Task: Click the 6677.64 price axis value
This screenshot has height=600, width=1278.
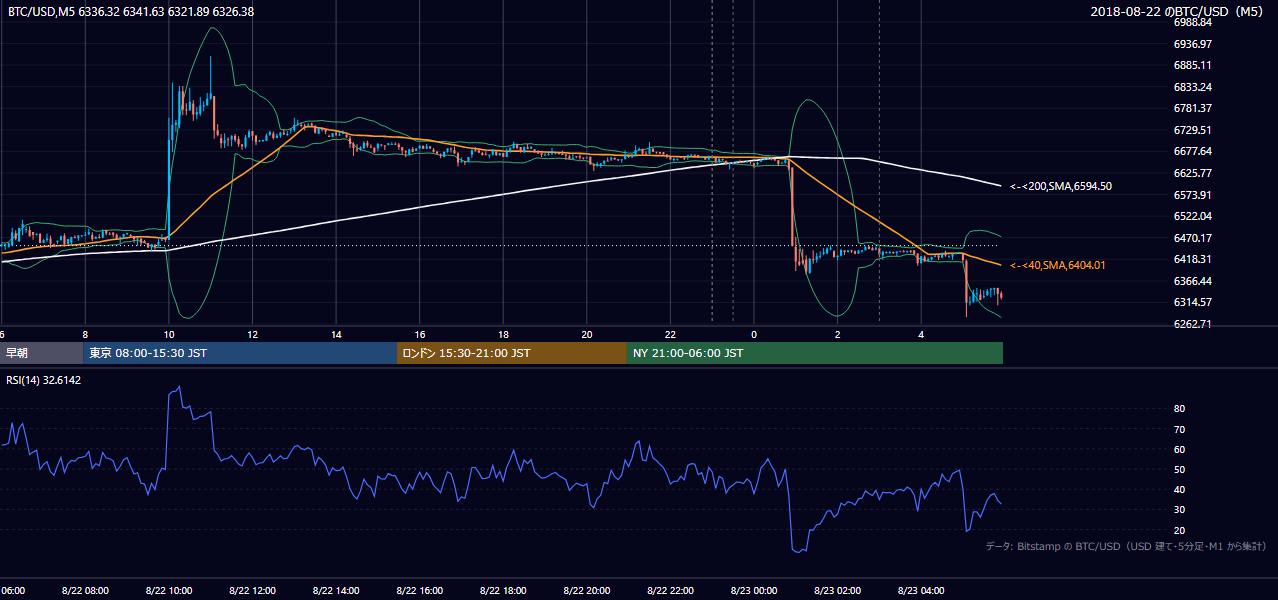Action: (x=1192, y=151)
